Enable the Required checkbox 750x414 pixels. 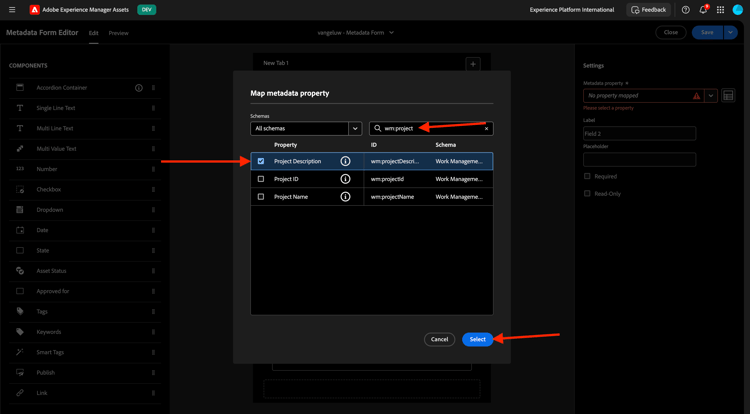587,176
